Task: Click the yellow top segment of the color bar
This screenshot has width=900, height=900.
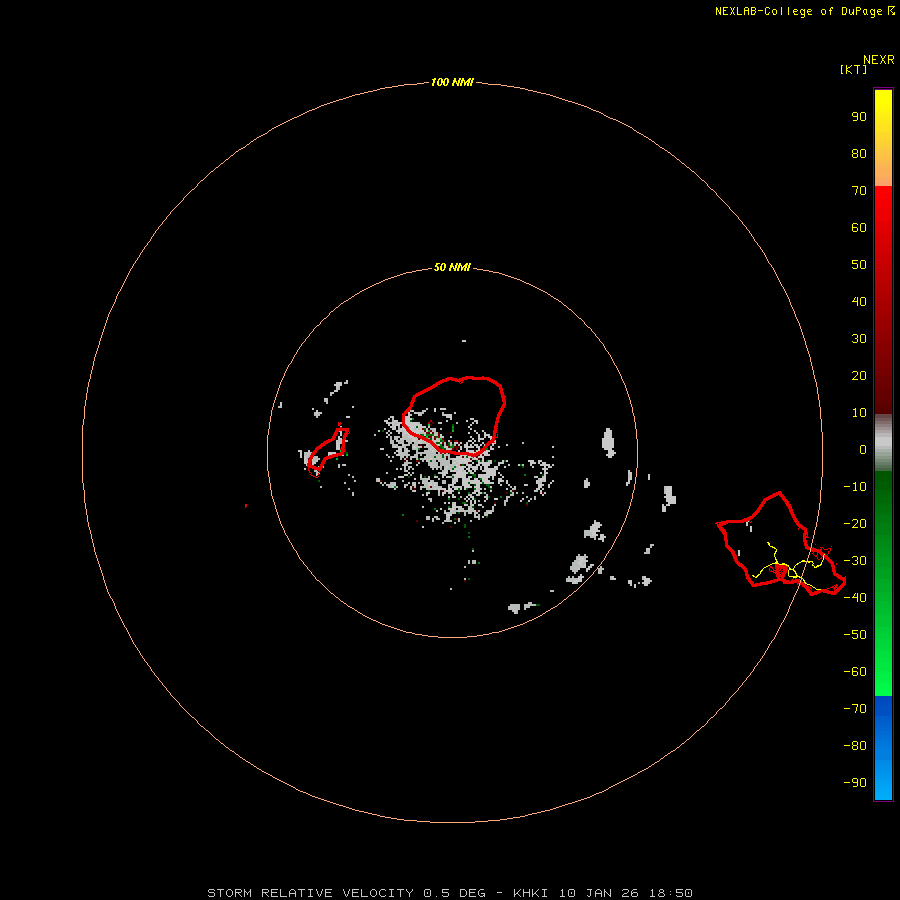Action: click(x=883, y=138)
